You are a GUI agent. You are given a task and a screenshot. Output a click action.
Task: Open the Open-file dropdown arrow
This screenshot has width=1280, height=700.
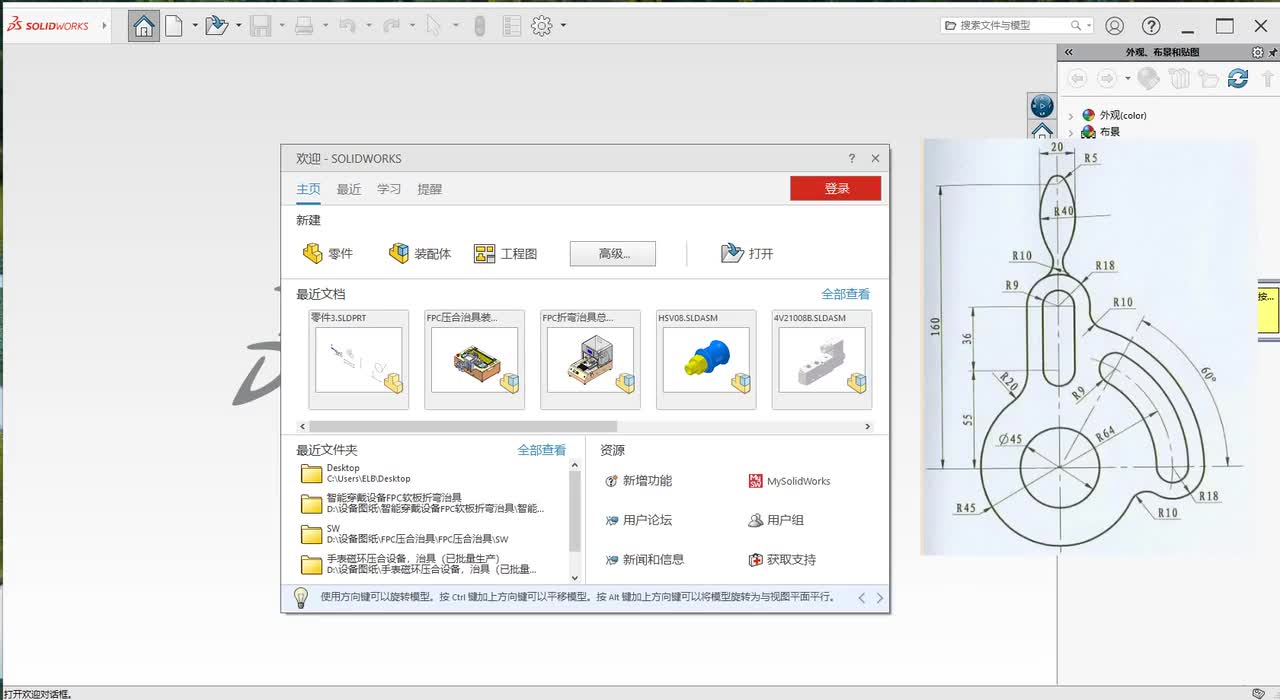(x=238, y=26)
